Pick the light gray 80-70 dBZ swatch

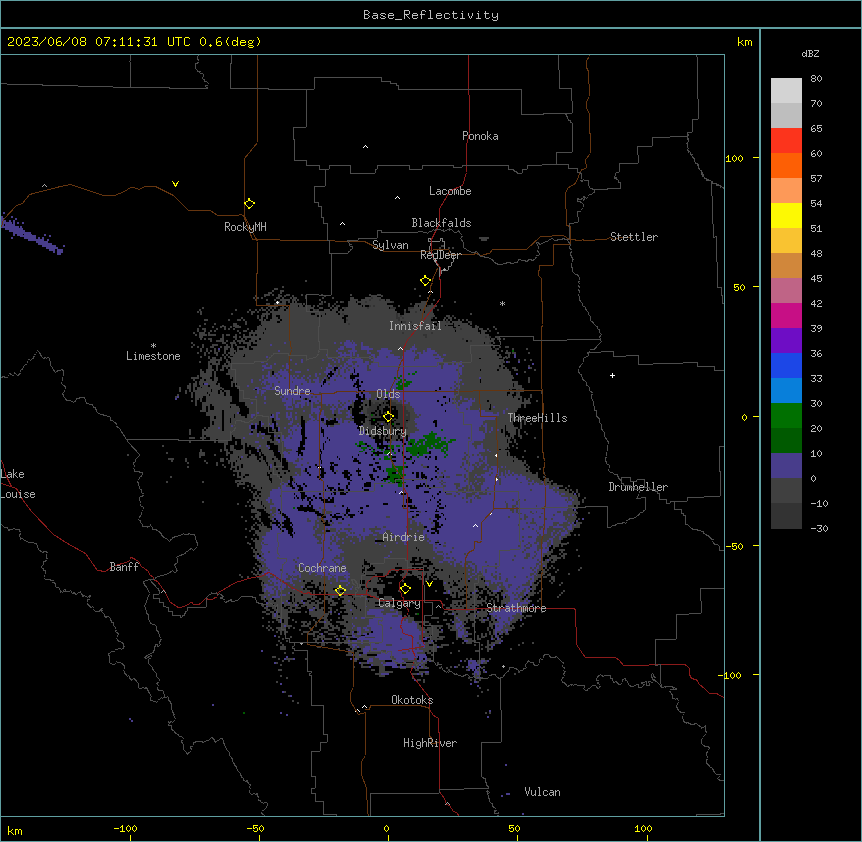(786, 91)
